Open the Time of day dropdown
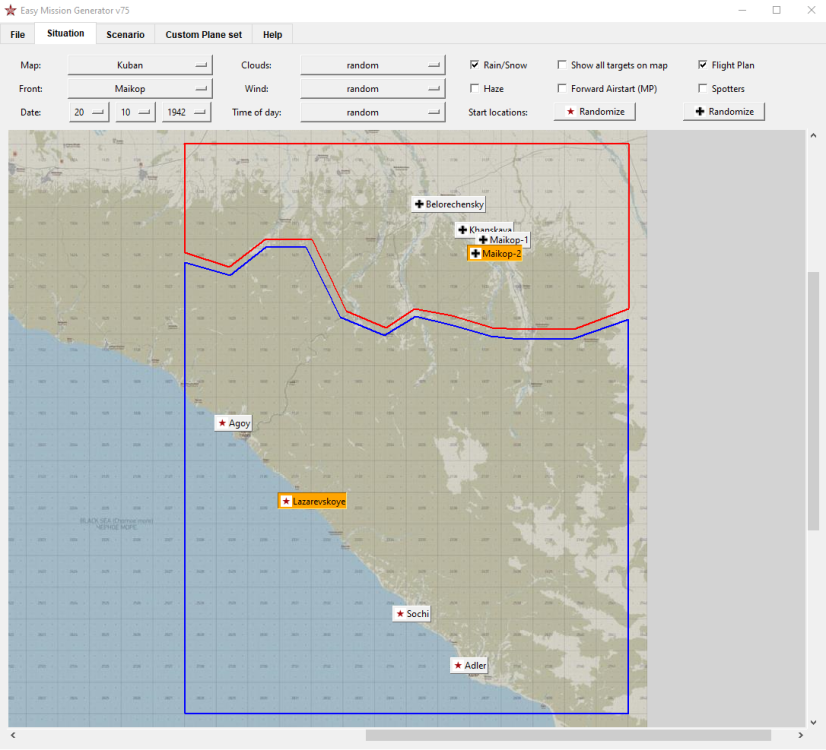This screenshot has height=750, width=826. pos(372,113)
